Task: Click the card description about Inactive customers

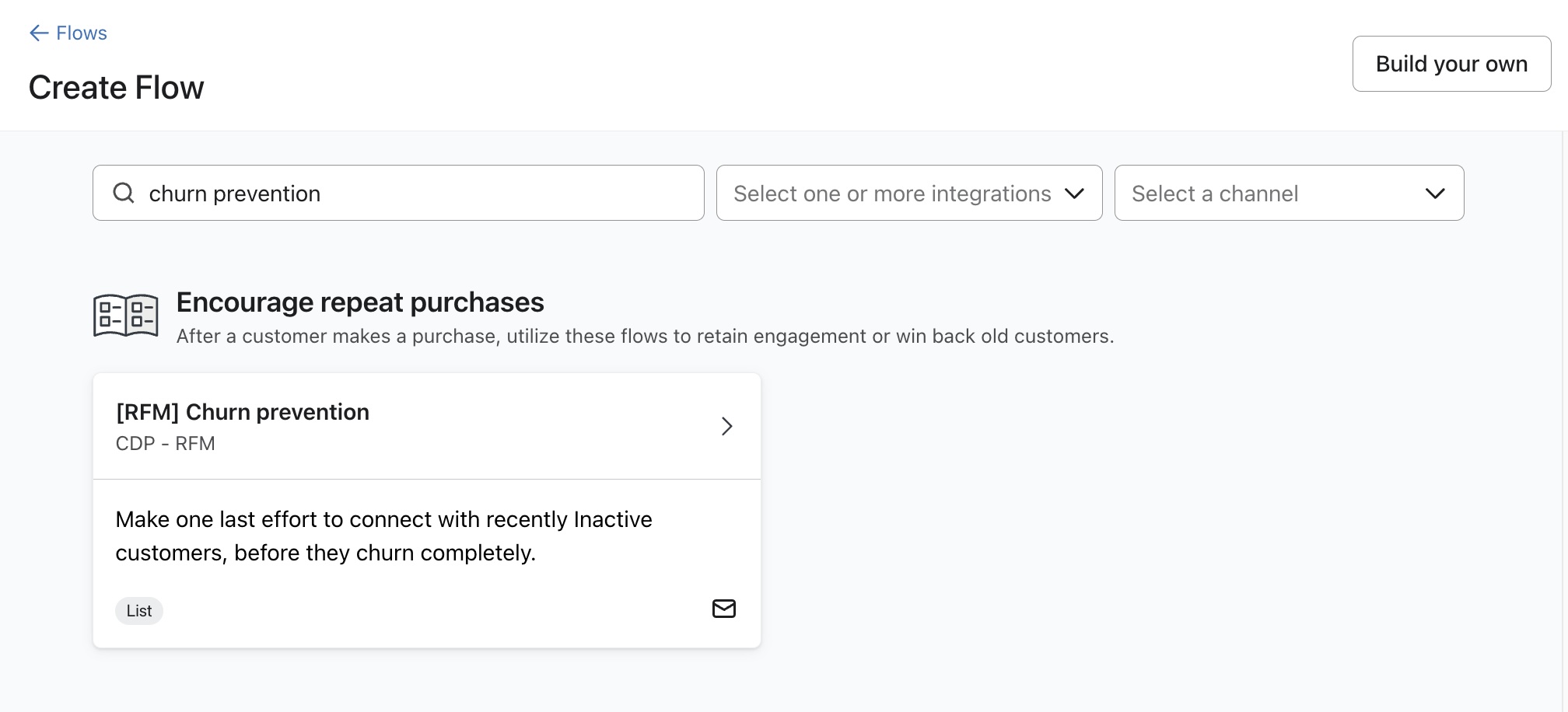Action: [x=383, y=536]
